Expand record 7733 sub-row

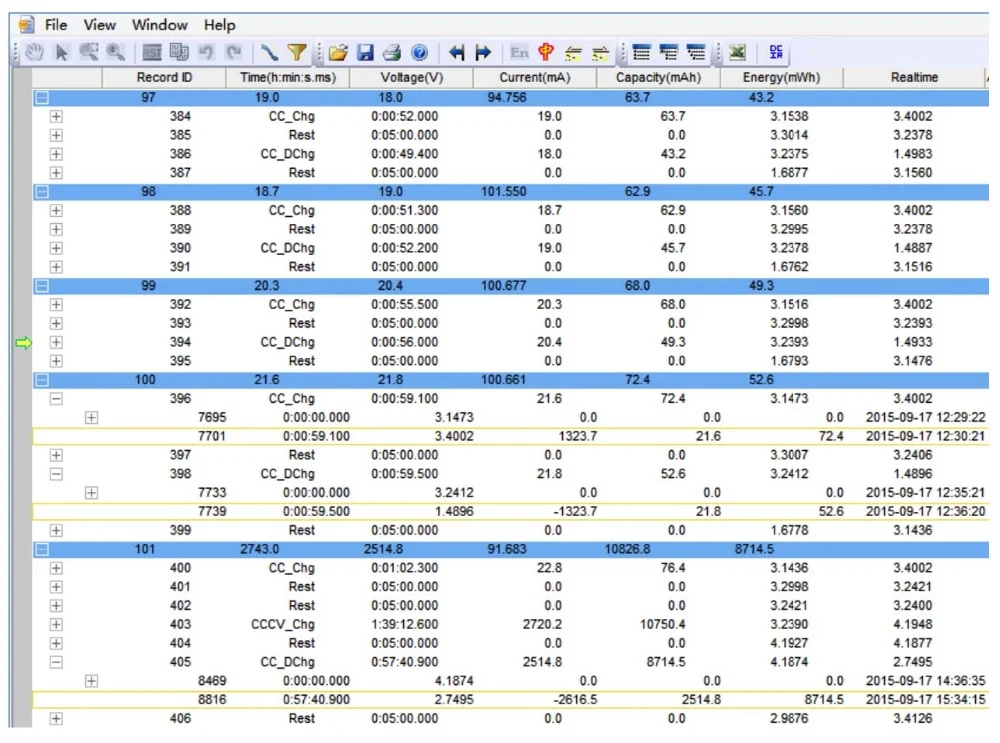click(91, 493)
